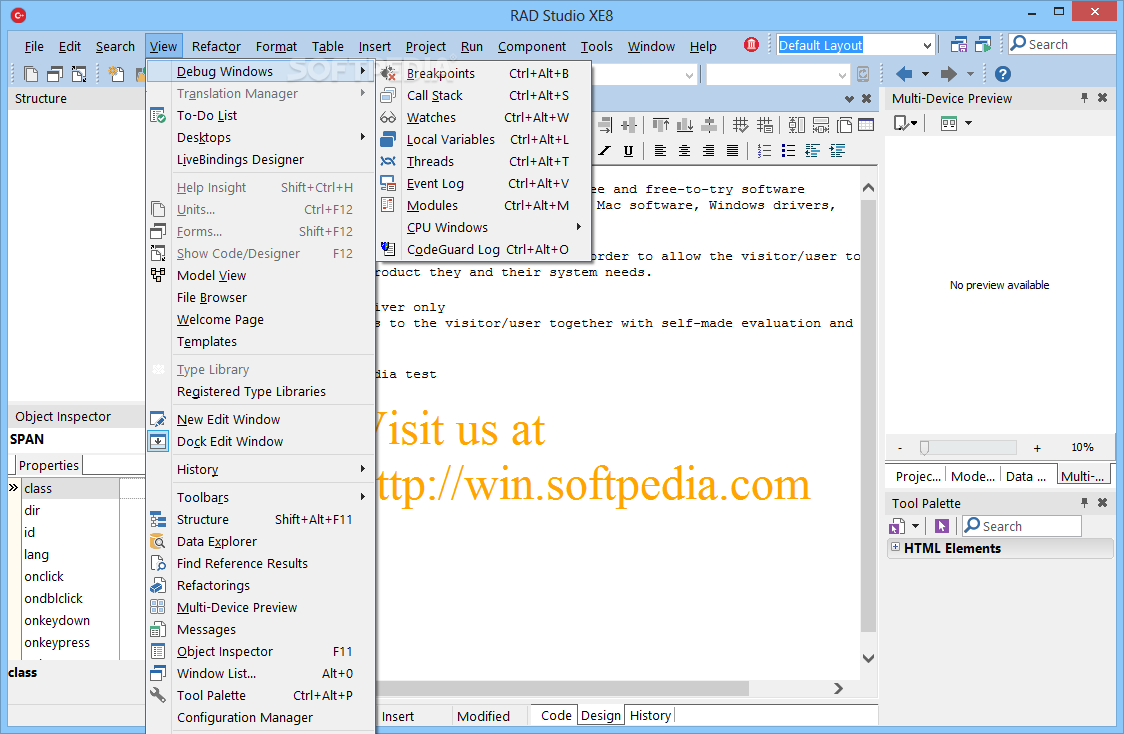Click the editor vertical scrollbar down arrow
The image size is (1124, 734).
pyautogui.click(x=868, y=658)
